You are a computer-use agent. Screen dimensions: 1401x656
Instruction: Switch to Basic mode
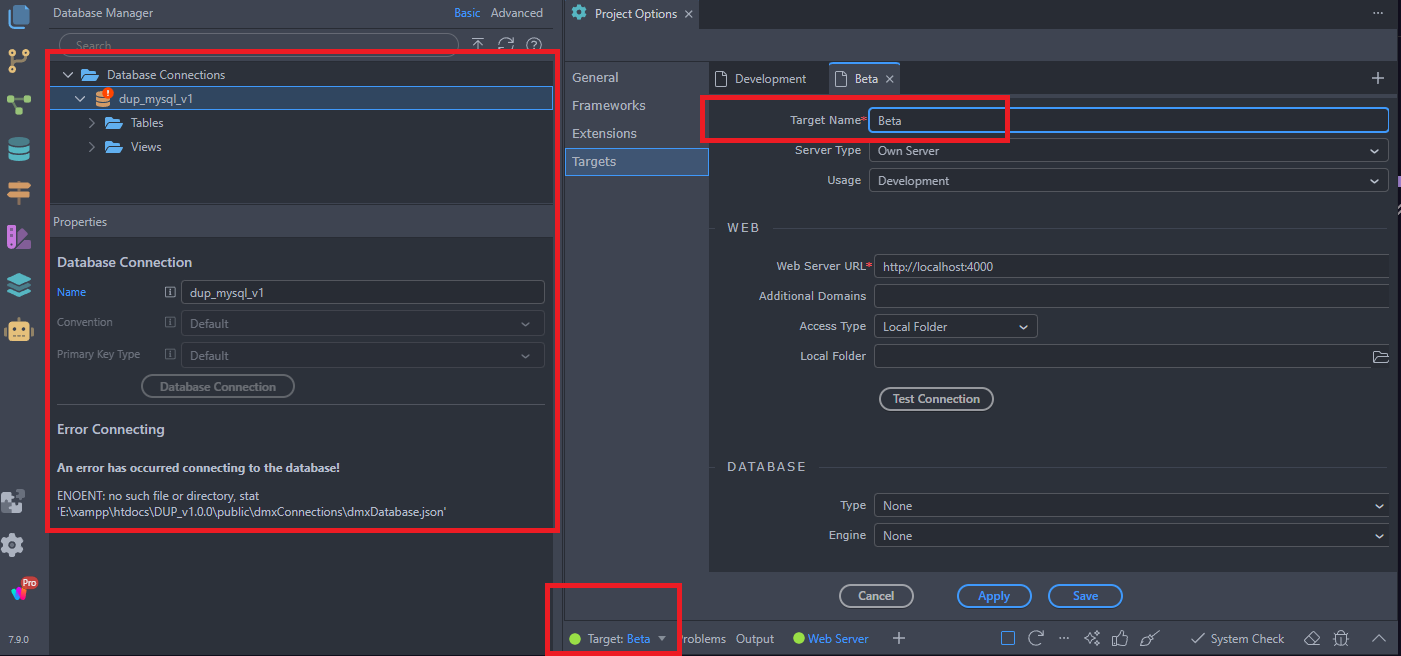[x=467, y=13]
